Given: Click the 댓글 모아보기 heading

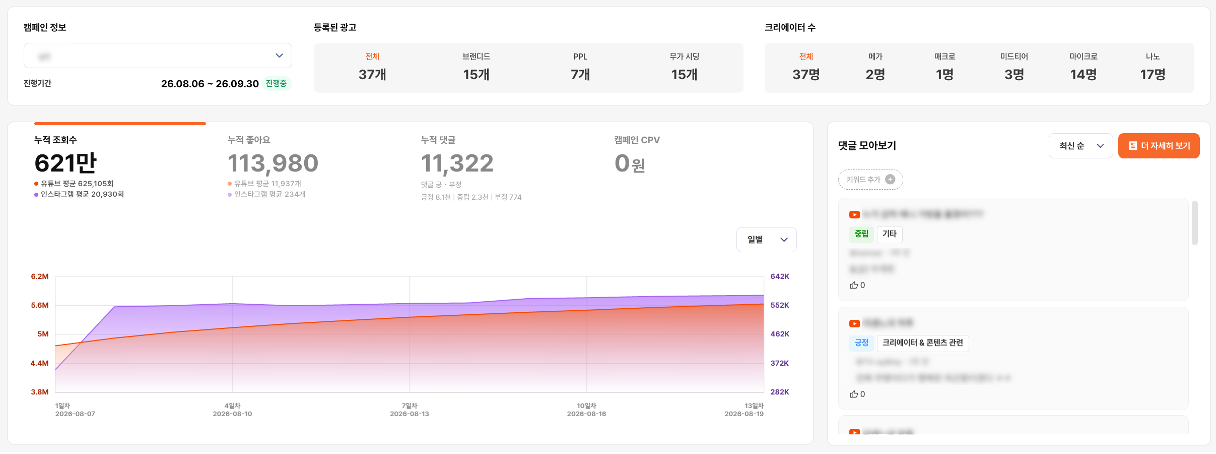Looking at the screenshot, I should 867,146.
